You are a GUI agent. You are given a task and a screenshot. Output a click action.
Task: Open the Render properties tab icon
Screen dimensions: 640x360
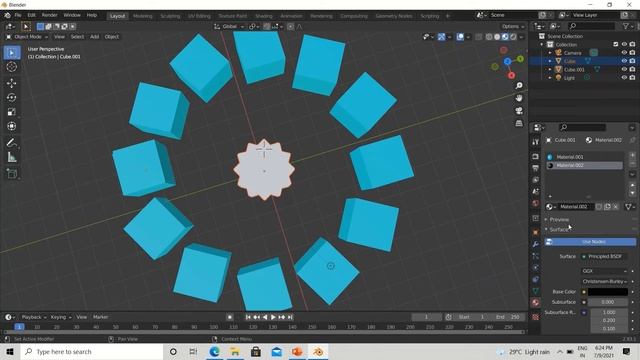click(536, 157)
